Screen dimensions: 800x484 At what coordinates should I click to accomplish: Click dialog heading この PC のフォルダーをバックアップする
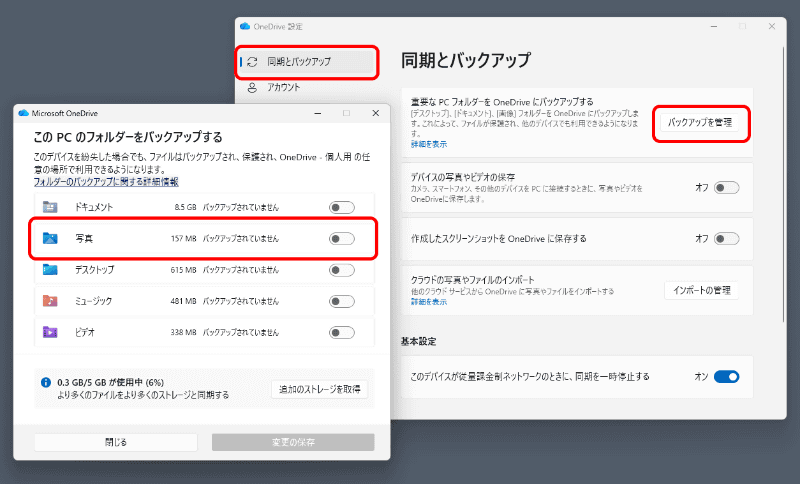[x=128, y=137]
